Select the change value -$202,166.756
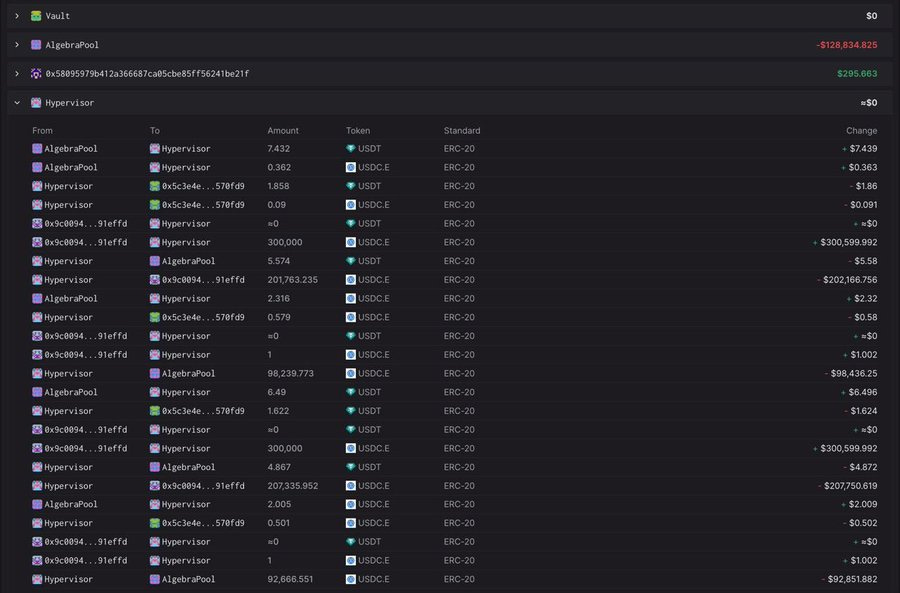The height and width of the screenshot is (593, 900). [x=847, y=280]
